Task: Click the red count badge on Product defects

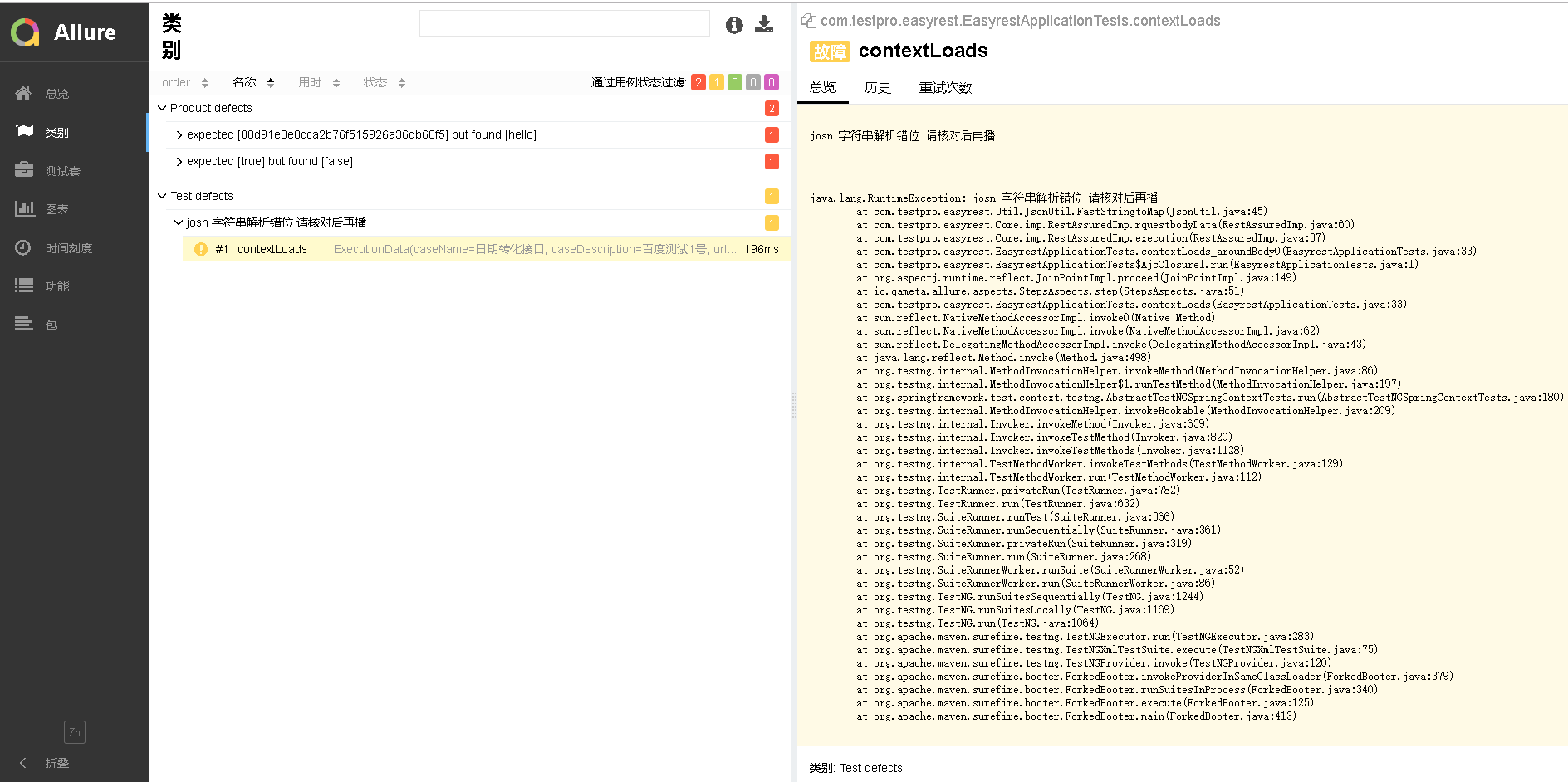Action: [772, 108]
